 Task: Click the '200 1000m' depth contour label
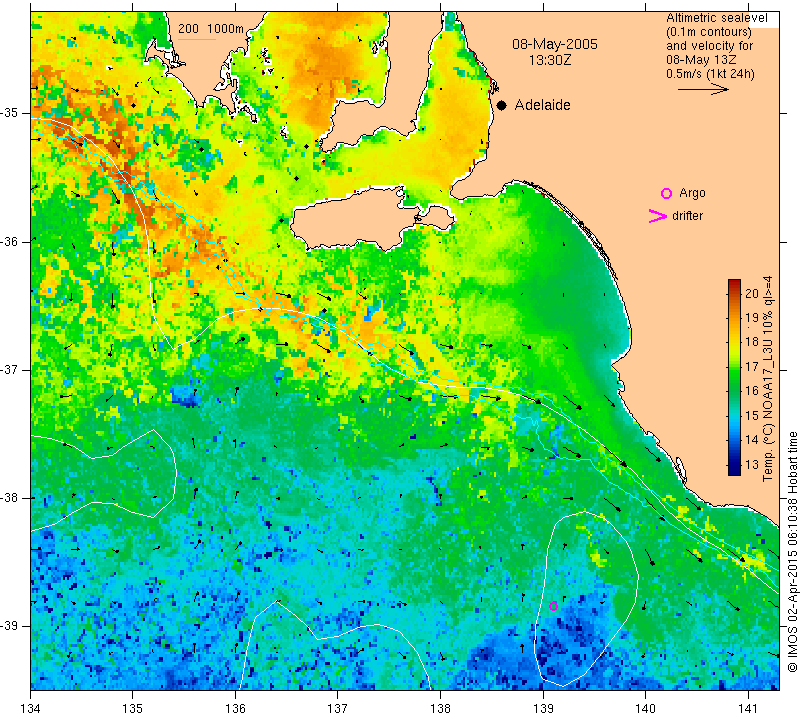click(211, 29)
